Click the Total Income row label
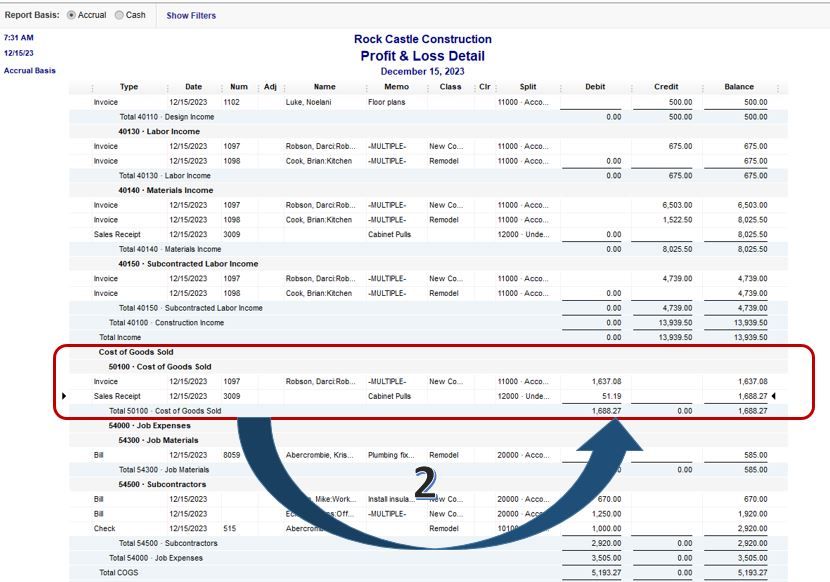830x582 pixels. [120, 337]
